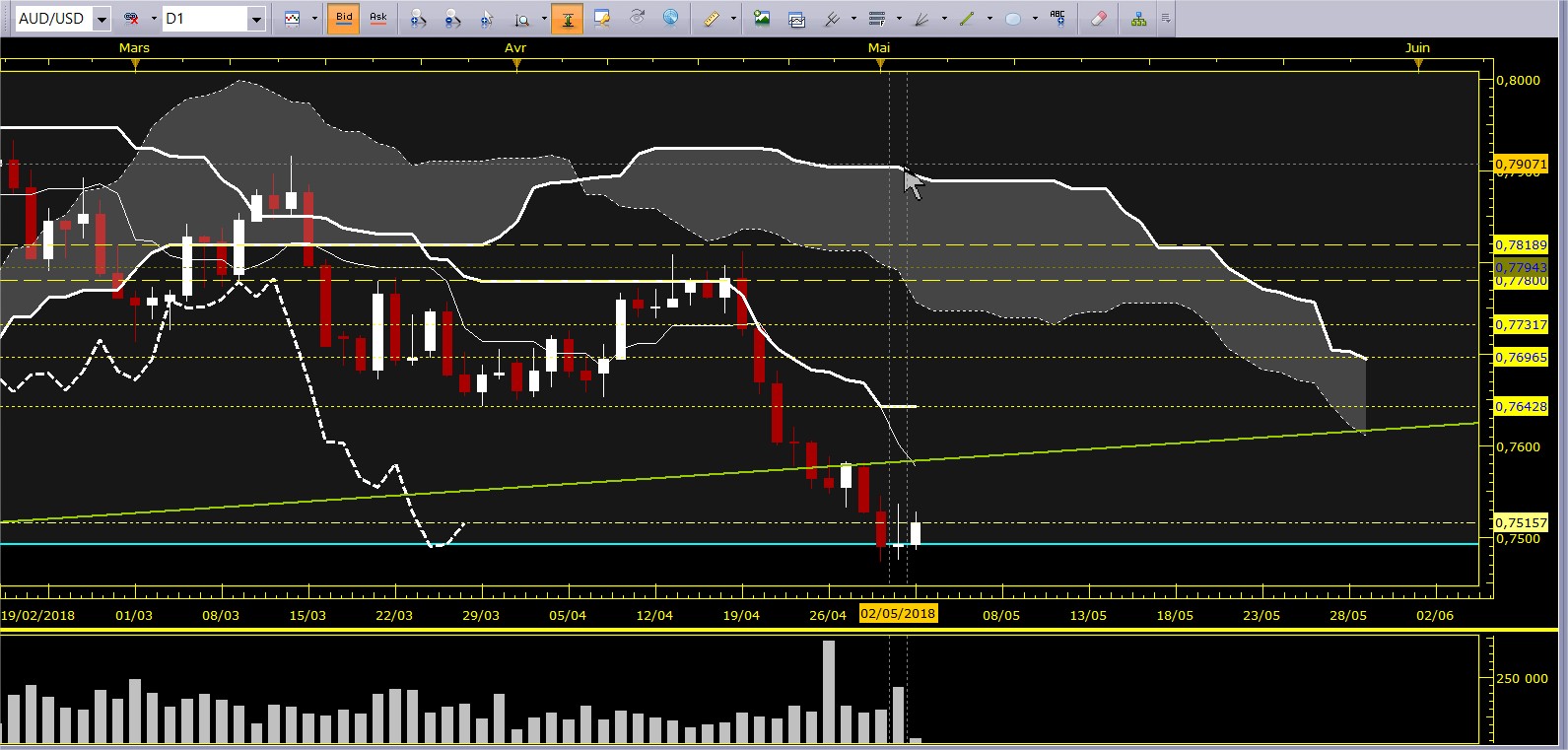Click the 02/05/2018 highlighted date label
Viewport: 1568px width, 750px height.
pyautogui.click(x=898, y=614)
